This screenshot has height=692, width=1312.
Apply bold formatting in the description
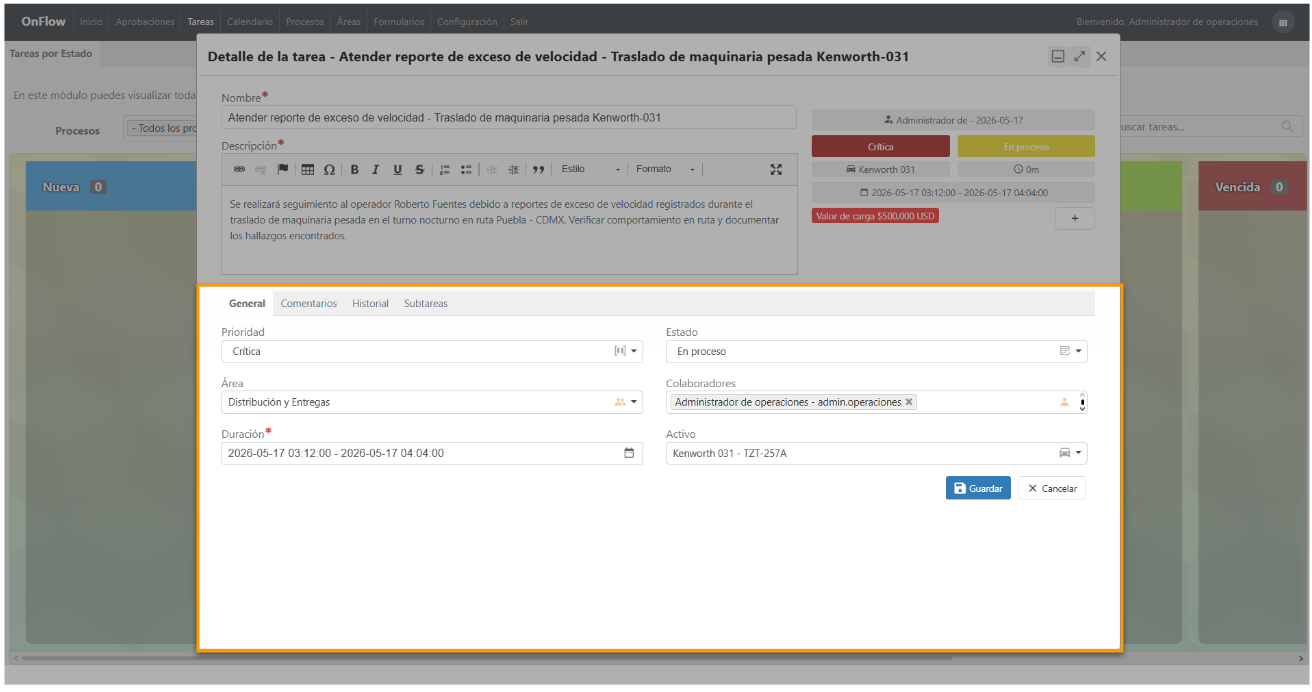coord(354,169)
